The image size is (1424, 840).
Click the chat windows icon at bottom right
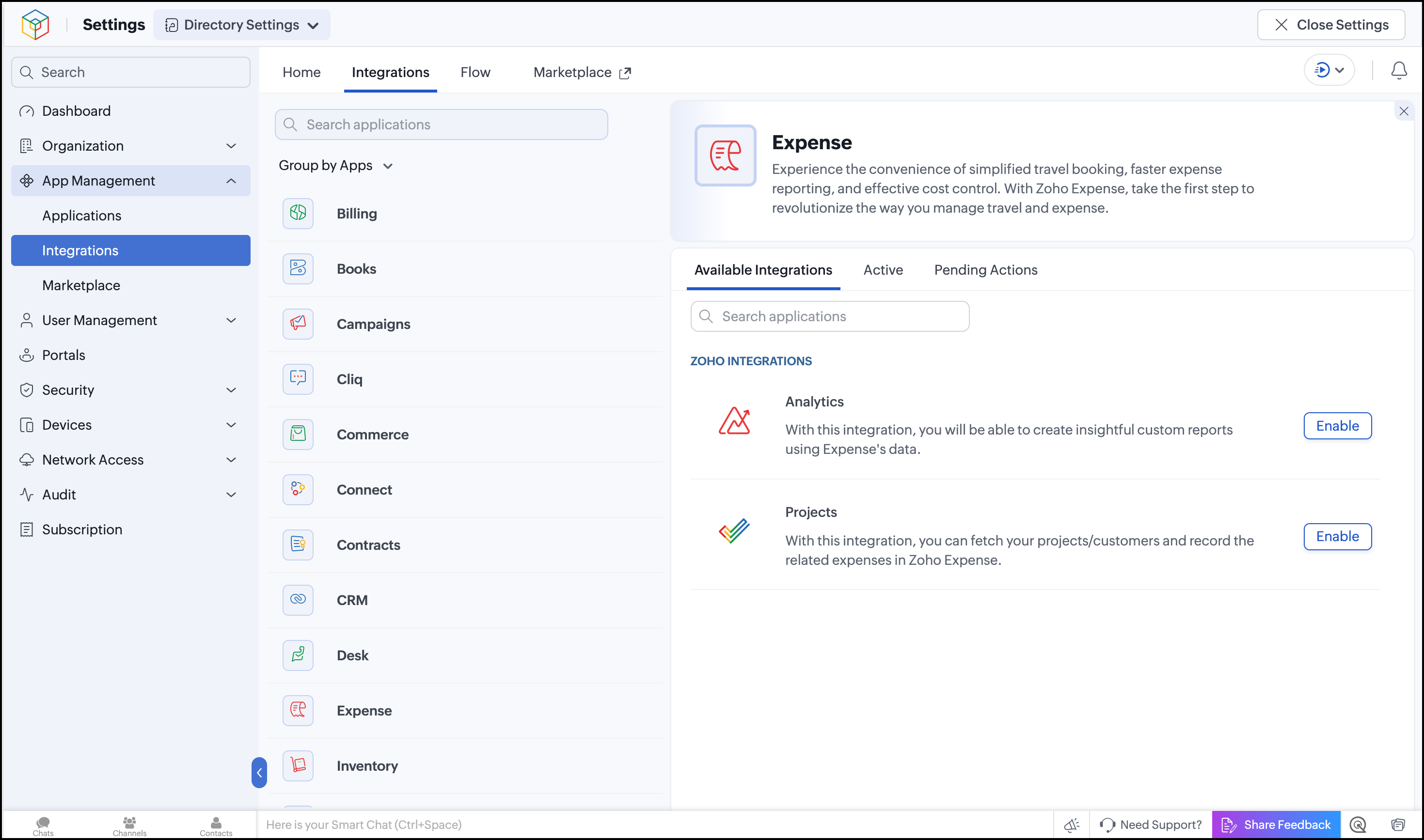(x=1398, y=824)
